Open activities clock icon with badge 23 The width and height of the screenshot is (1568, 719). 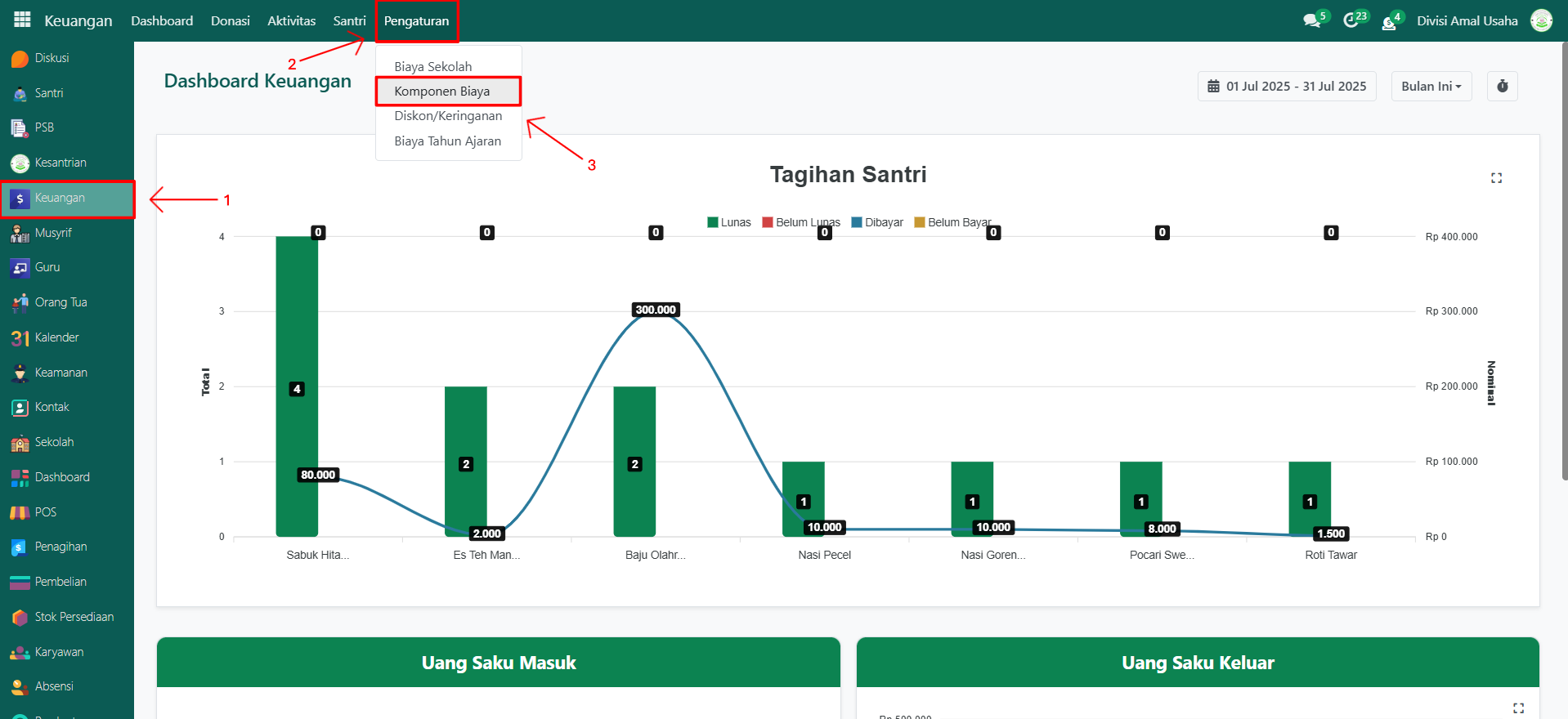click(x=1351, y=20)
